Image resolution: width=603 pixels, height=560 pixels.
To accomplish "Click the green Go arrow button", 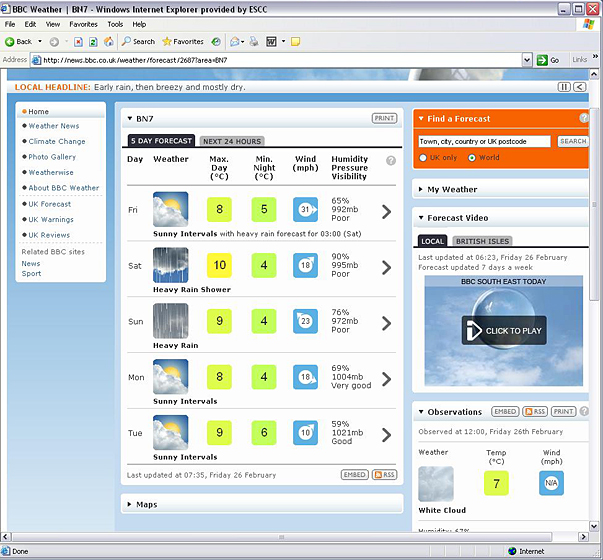I will [542, 60].
